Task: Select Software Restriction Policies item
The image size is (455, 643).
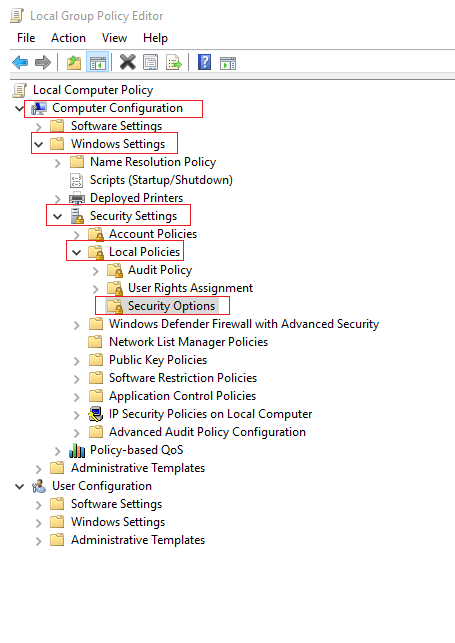Action: point(183,378)
